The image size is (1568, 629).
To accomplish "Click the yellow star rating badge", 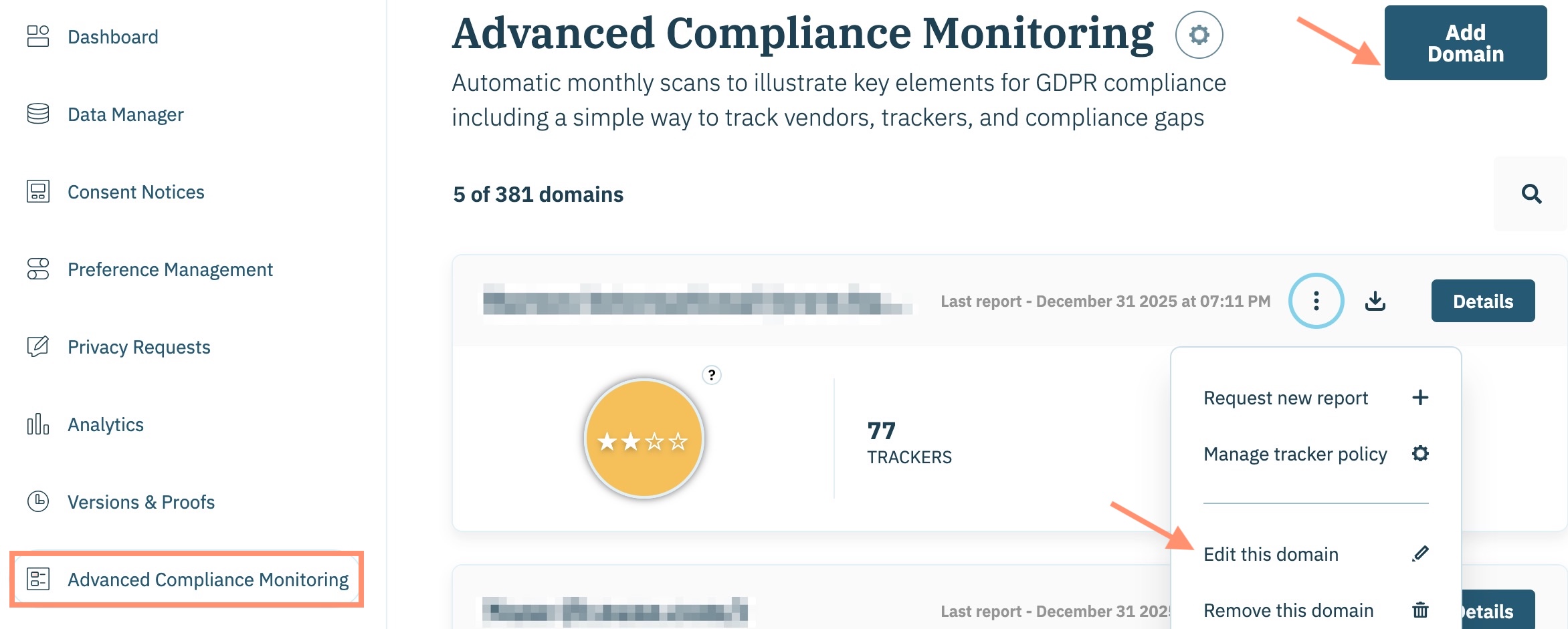I will (x=644, y=439).
